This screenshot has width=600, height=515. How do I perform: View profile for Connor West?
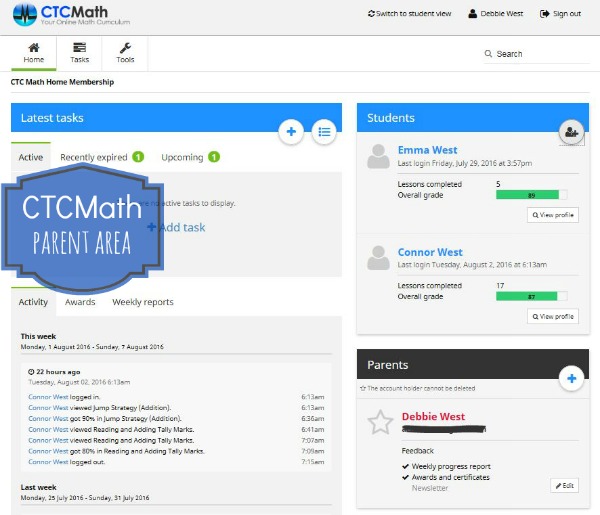click(553, 316)
